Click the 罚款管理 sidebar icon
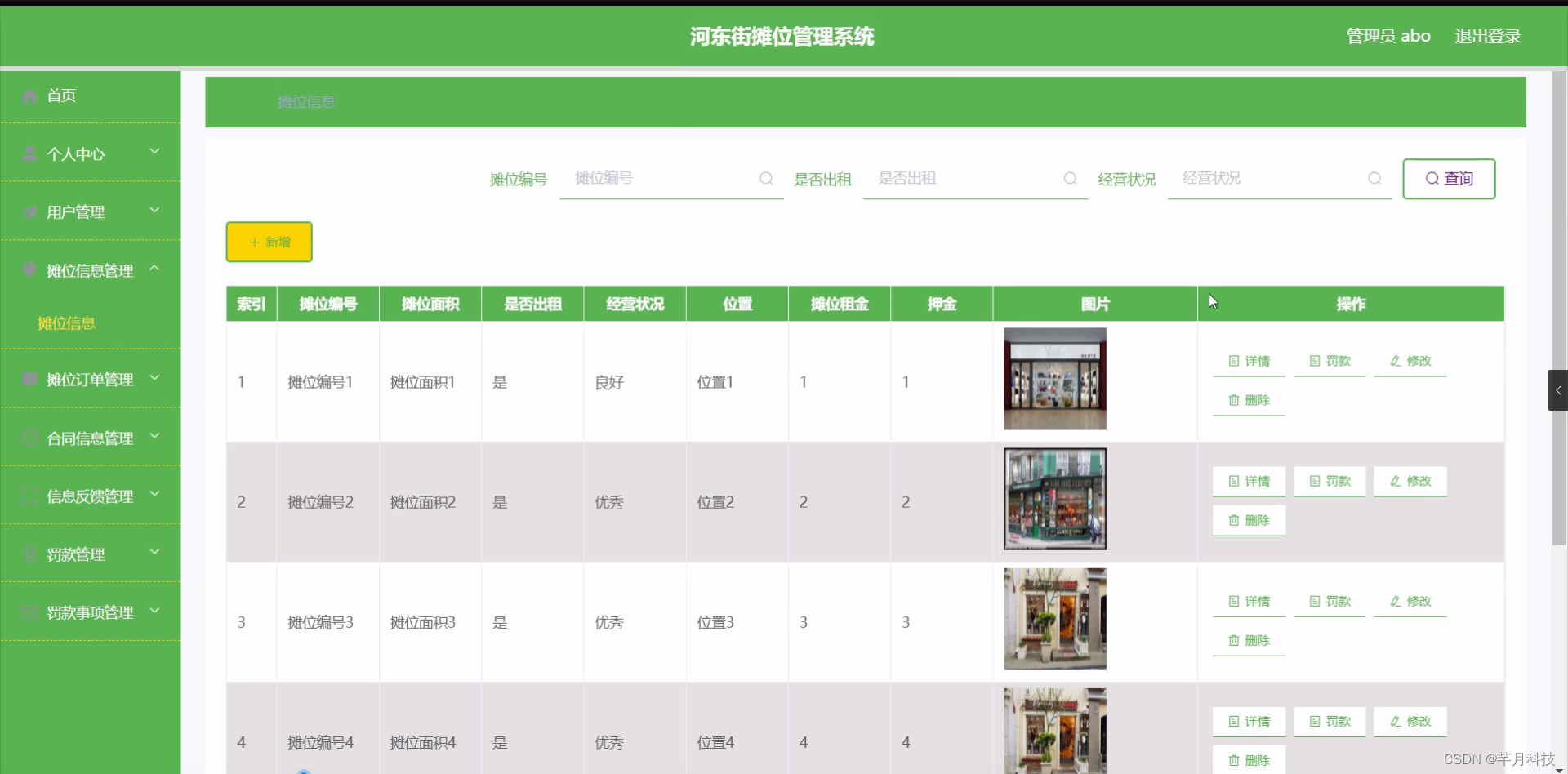This screenshot has width=1568, height=774. tap(29, 554)
